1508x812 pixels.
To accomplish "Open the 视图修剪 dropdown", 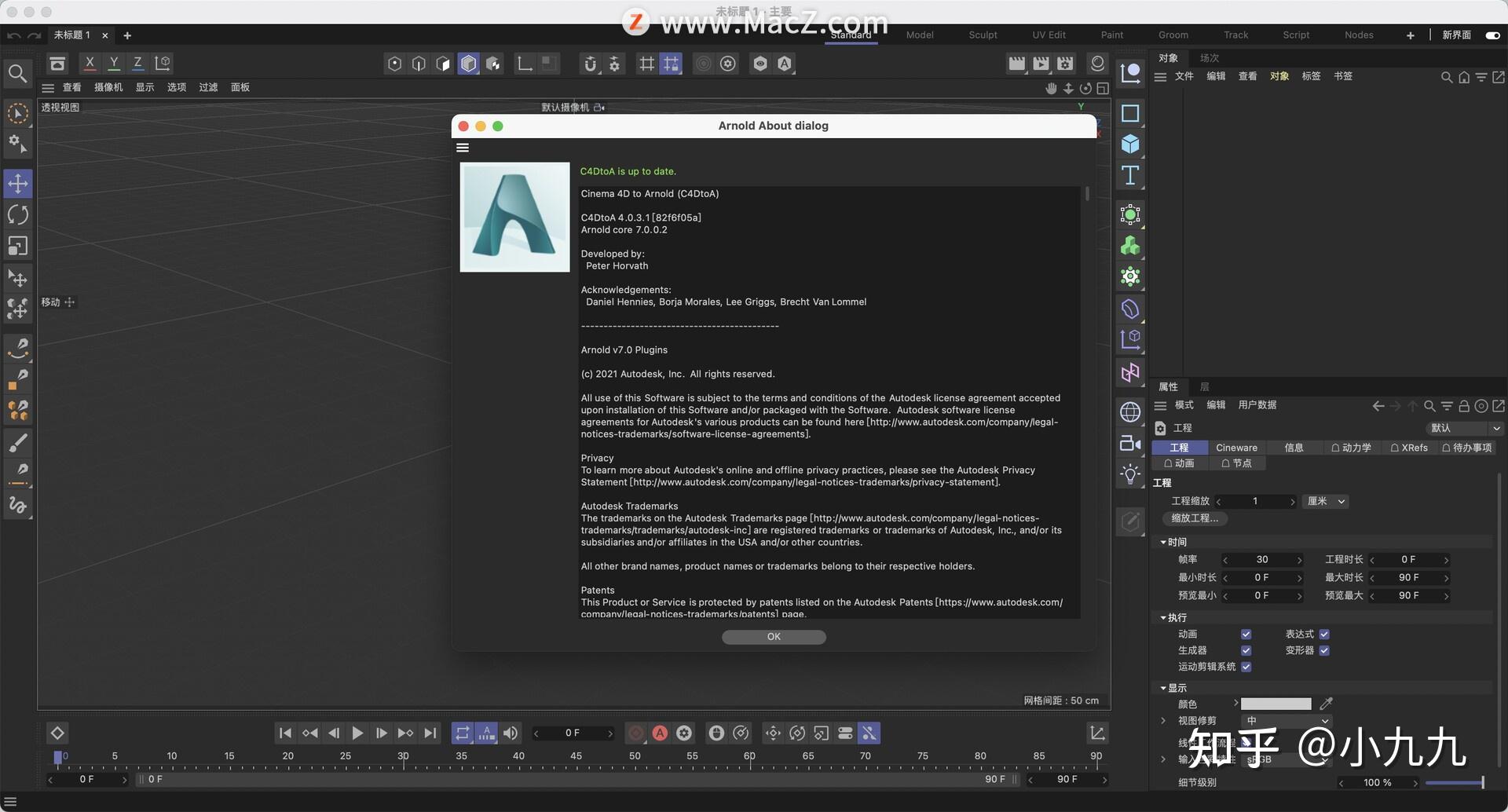I will pos(1287,720).
